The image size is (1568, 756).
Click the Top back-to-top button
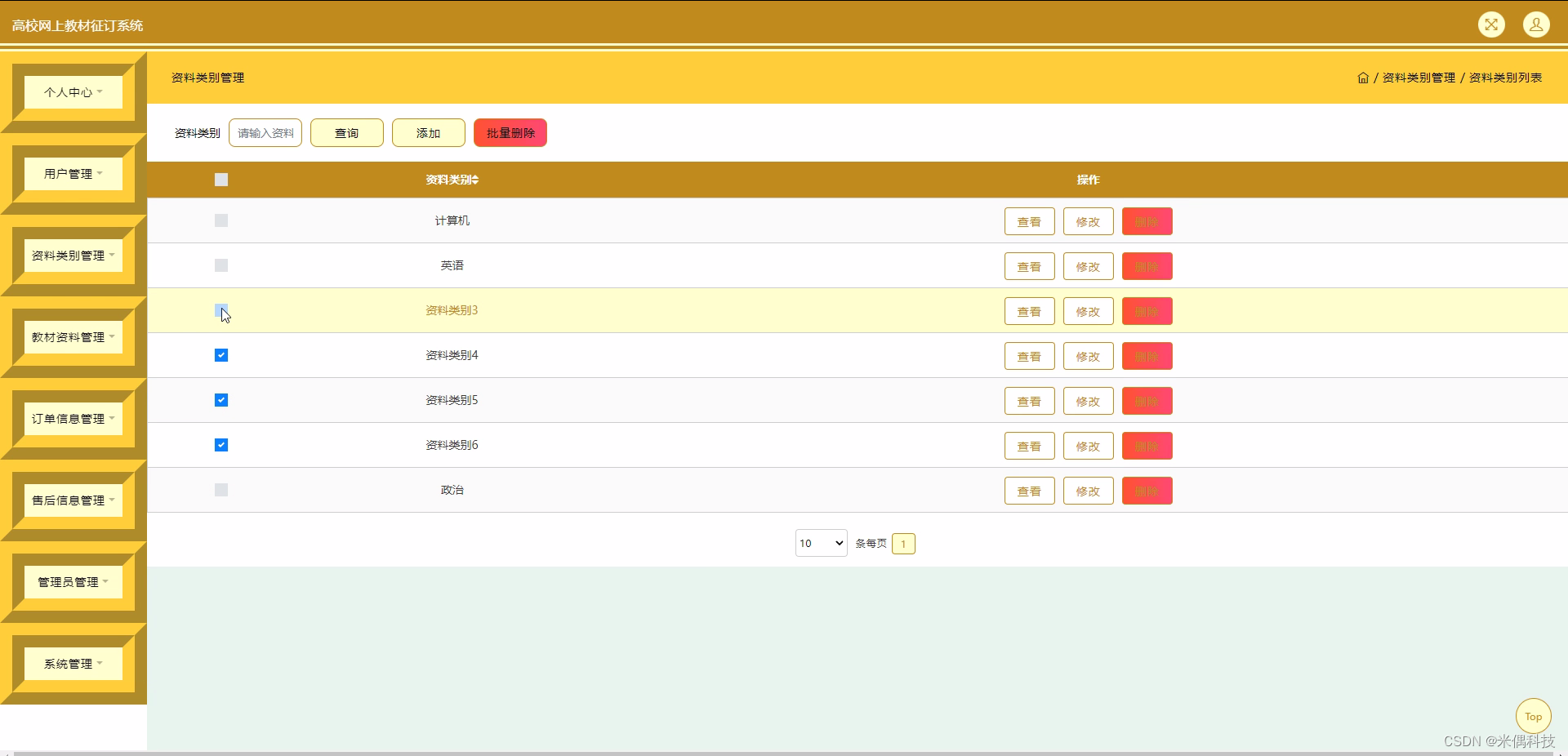coord(1533,717)
